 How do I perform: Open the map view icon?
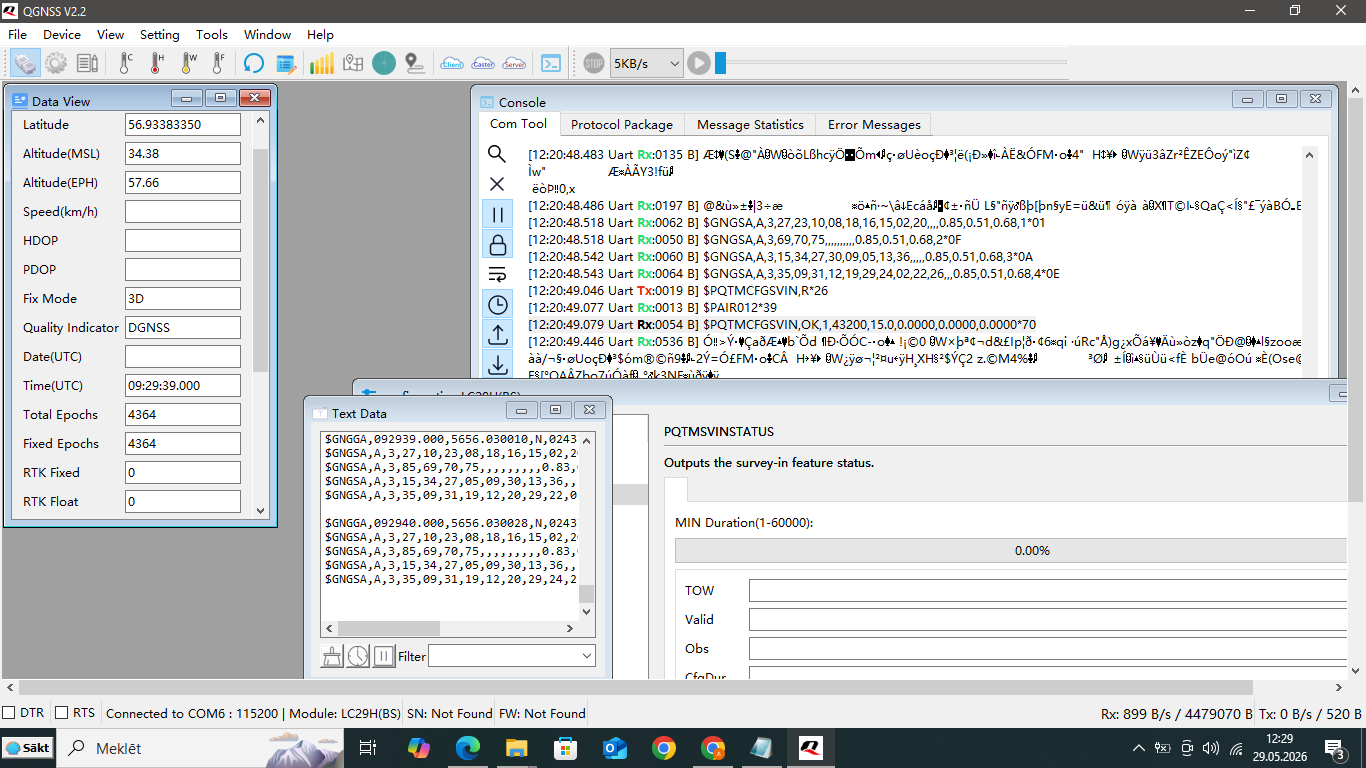click(352, 63)
